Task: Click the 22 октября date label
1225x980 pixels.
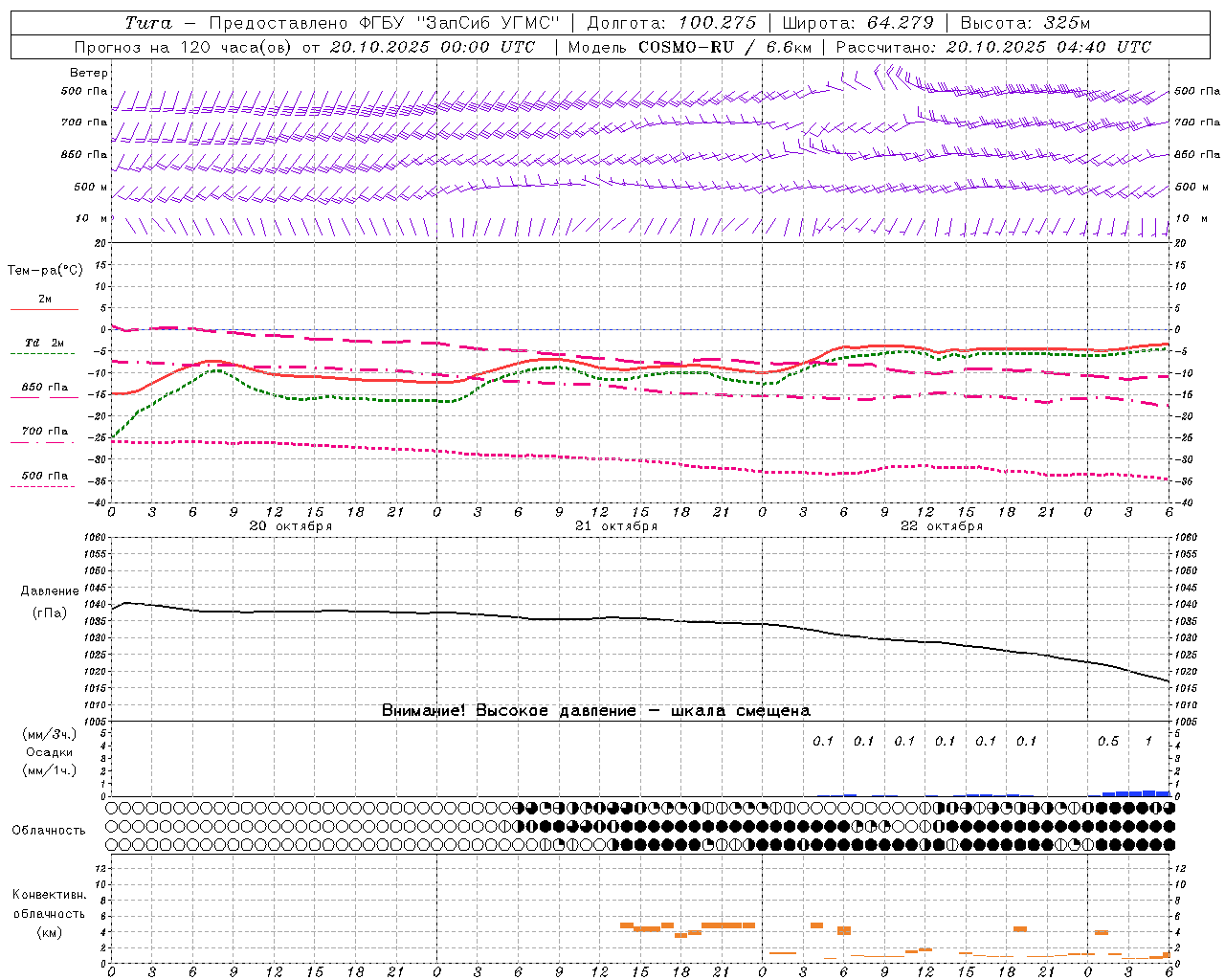Action: click(941, 526)
